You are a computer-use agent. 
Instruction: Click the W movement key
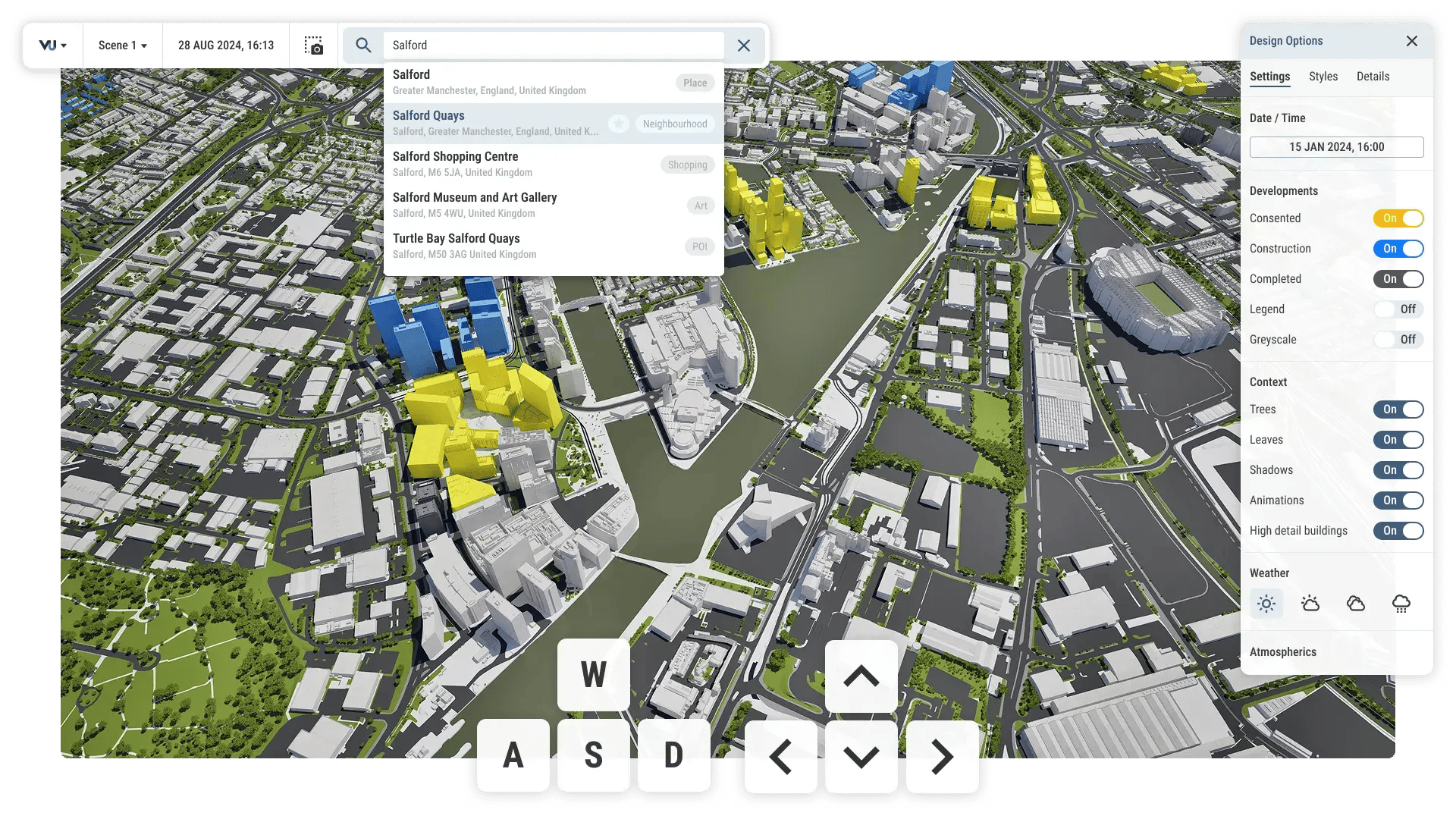point(594,674)
